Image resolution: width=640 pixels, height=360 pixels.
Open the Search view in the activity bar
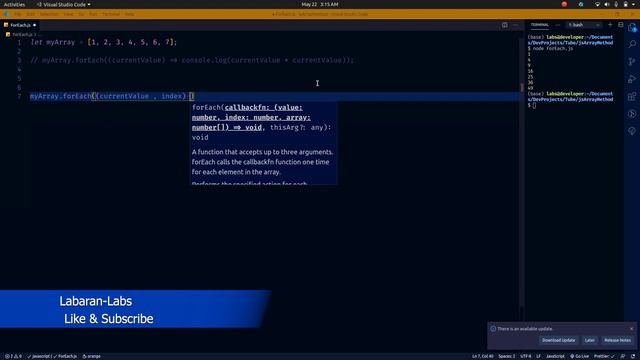point(632,44)
